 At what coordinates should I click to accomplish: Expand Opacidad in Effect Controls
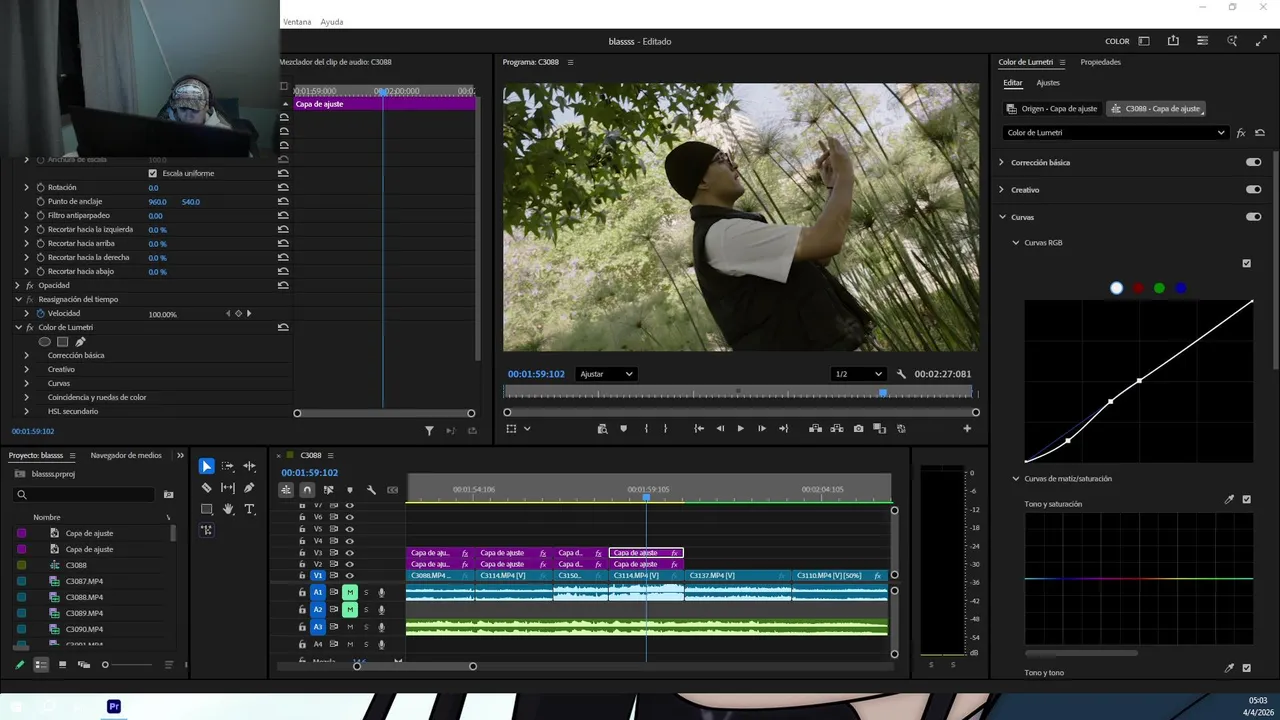coord(17,286)
